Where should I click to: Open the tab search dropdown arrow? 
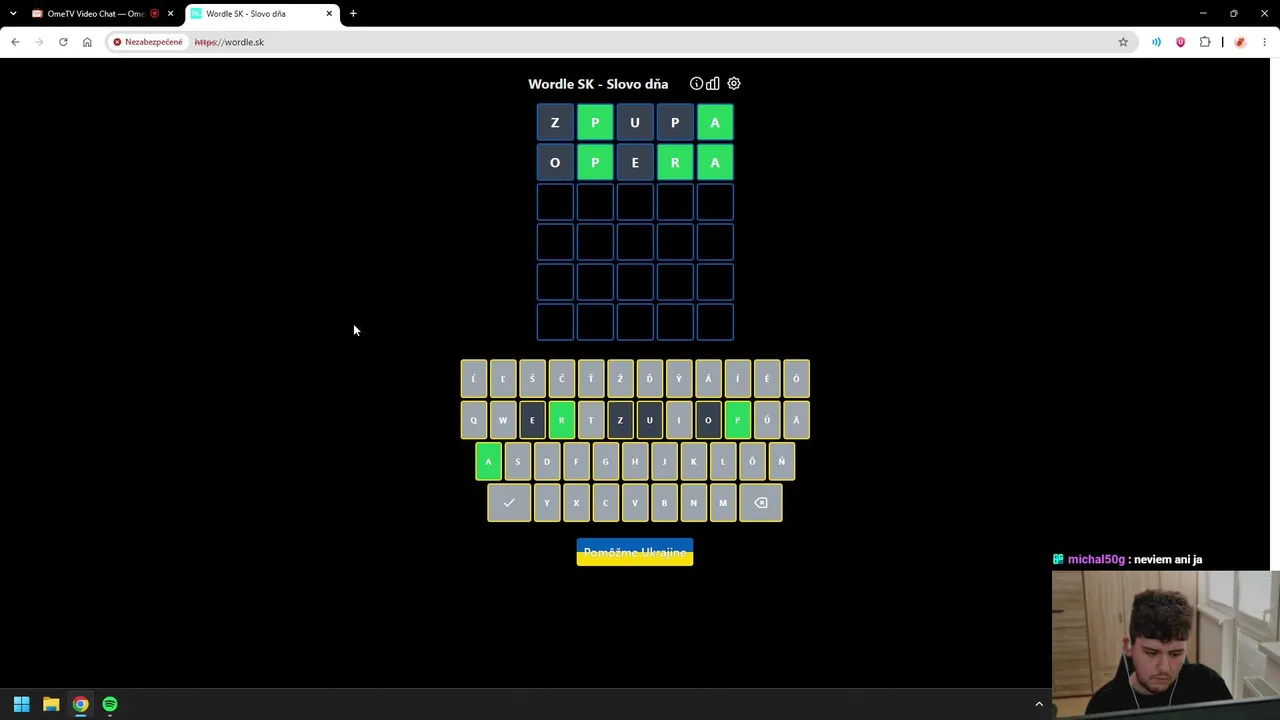(x=13, y=13)
